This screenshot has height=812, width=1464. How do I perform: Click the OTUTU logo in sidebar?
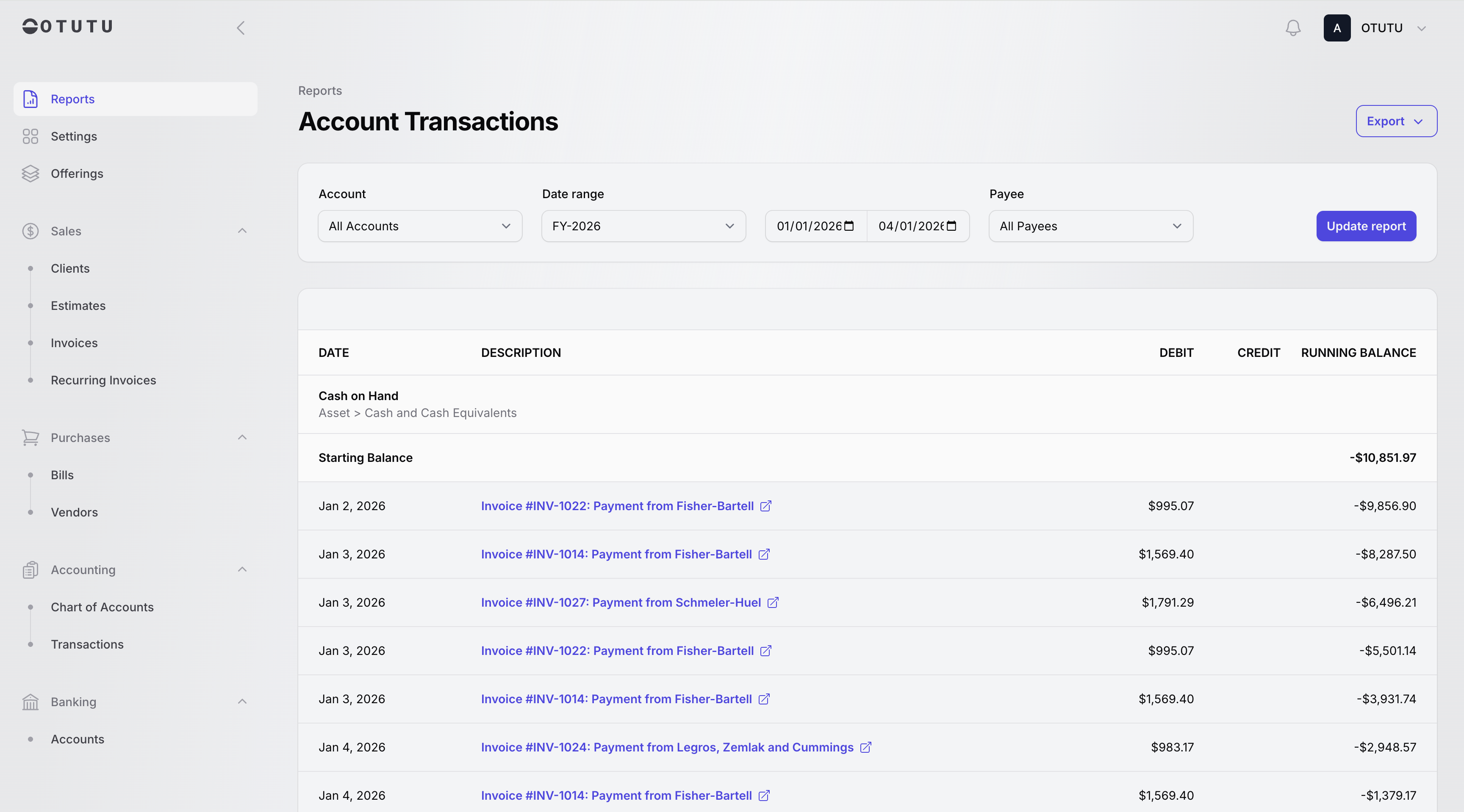[68, 26]
